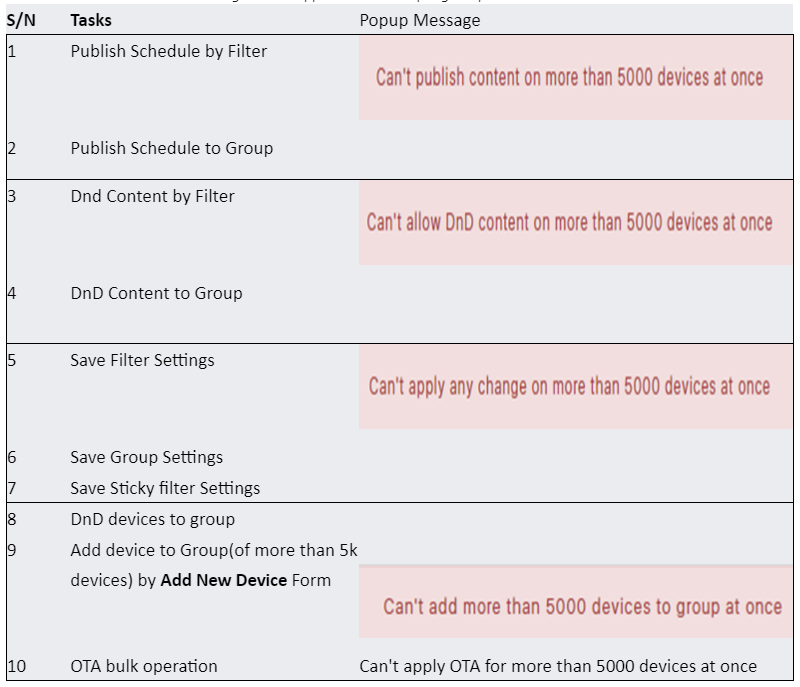
Task: Select DnD Content to Group entry
Action: click(x=156, y=293)
